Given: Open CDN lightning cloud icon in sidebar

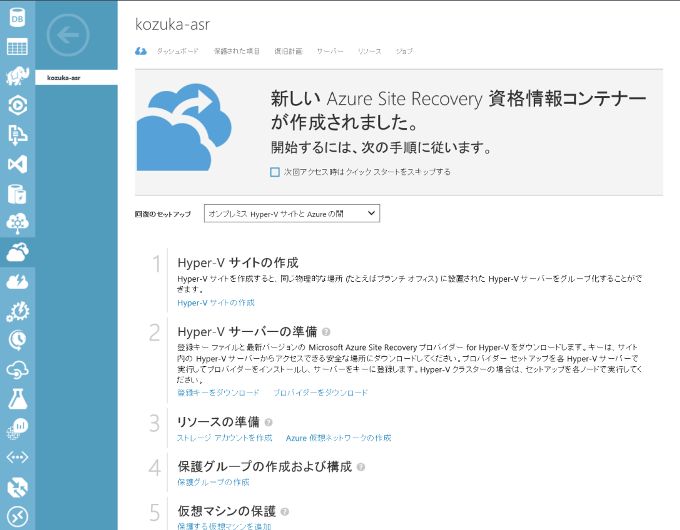Looking at the screenshot, I should pos(17,281).
